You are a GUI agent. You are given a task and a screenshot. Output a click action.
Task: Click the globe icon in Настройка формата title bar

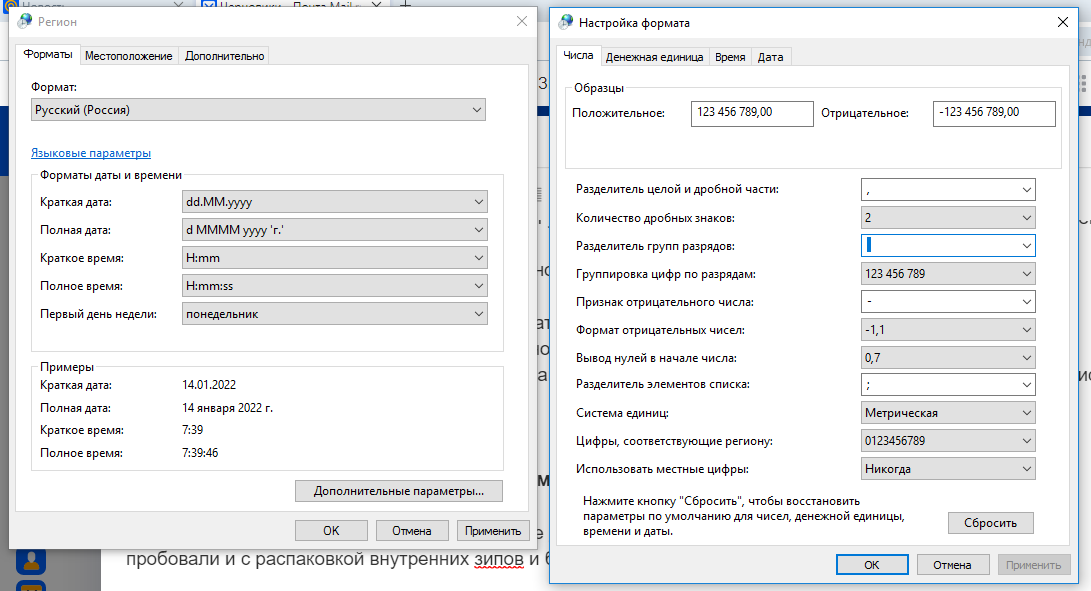click(566, 22)
